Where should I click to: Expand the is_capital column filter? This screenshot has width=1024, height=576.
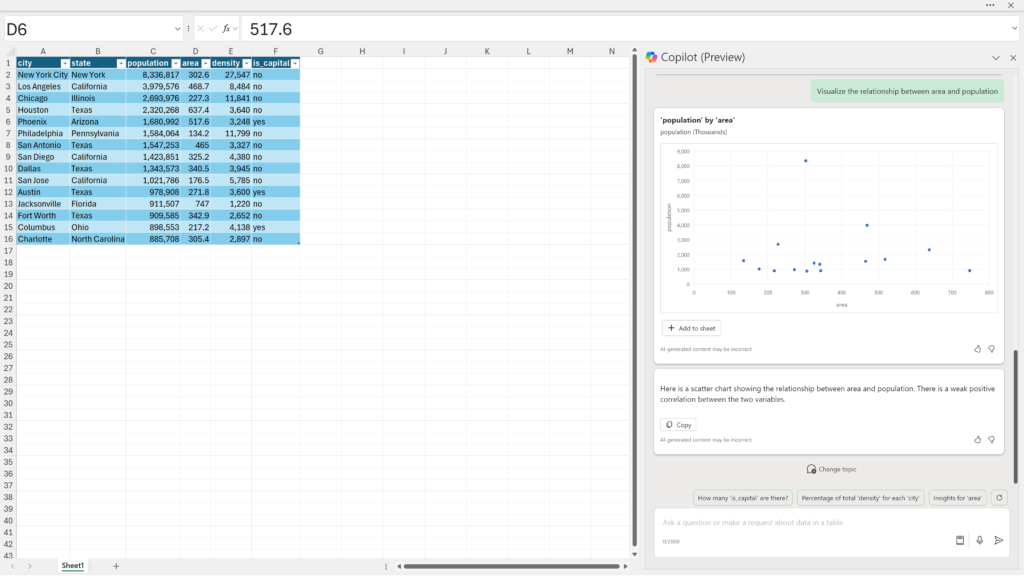click(x=294, y=63)
